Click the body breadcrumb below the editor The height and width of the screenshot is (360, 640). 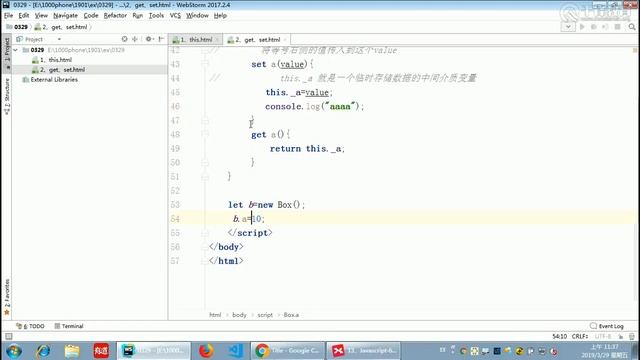(x=239, y=315)
